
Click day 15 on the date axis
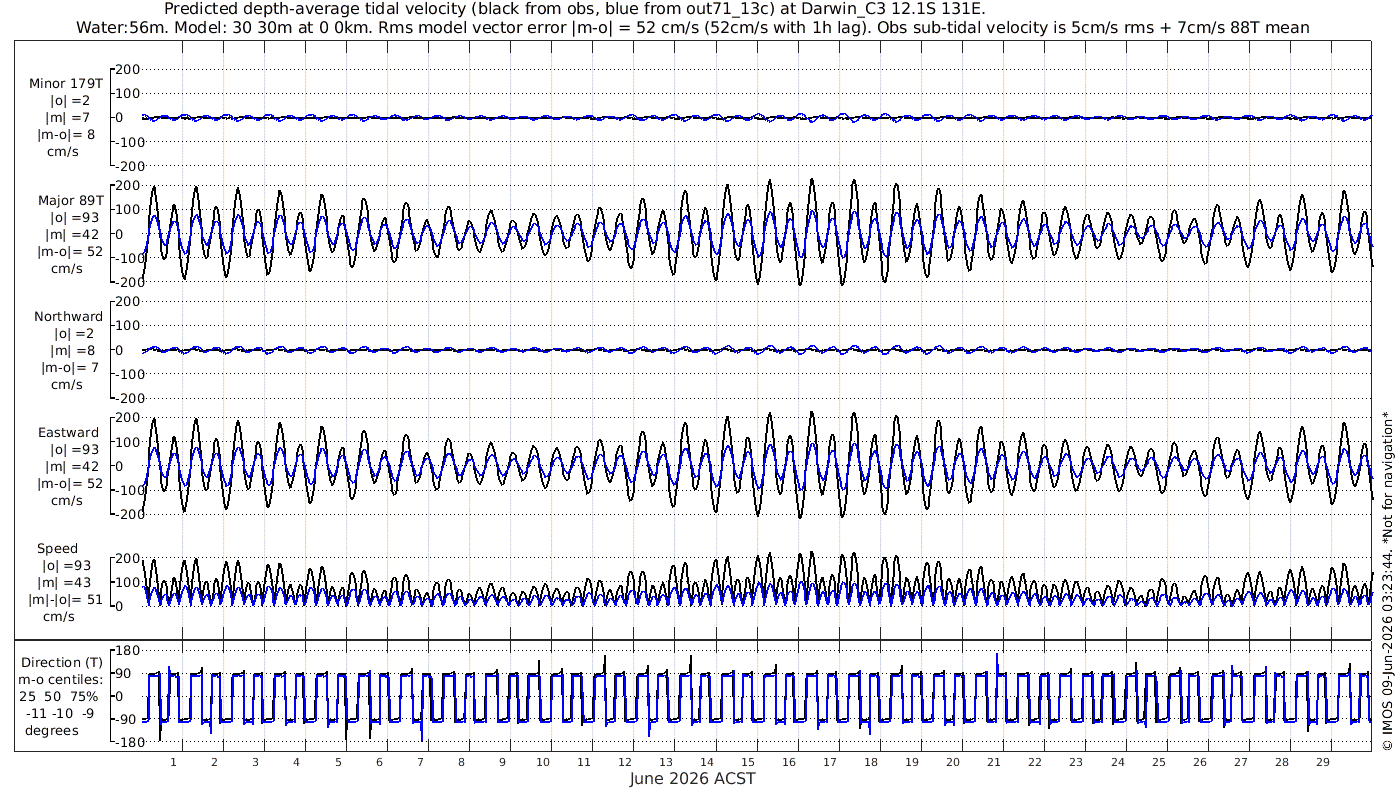tap(747, 762)
